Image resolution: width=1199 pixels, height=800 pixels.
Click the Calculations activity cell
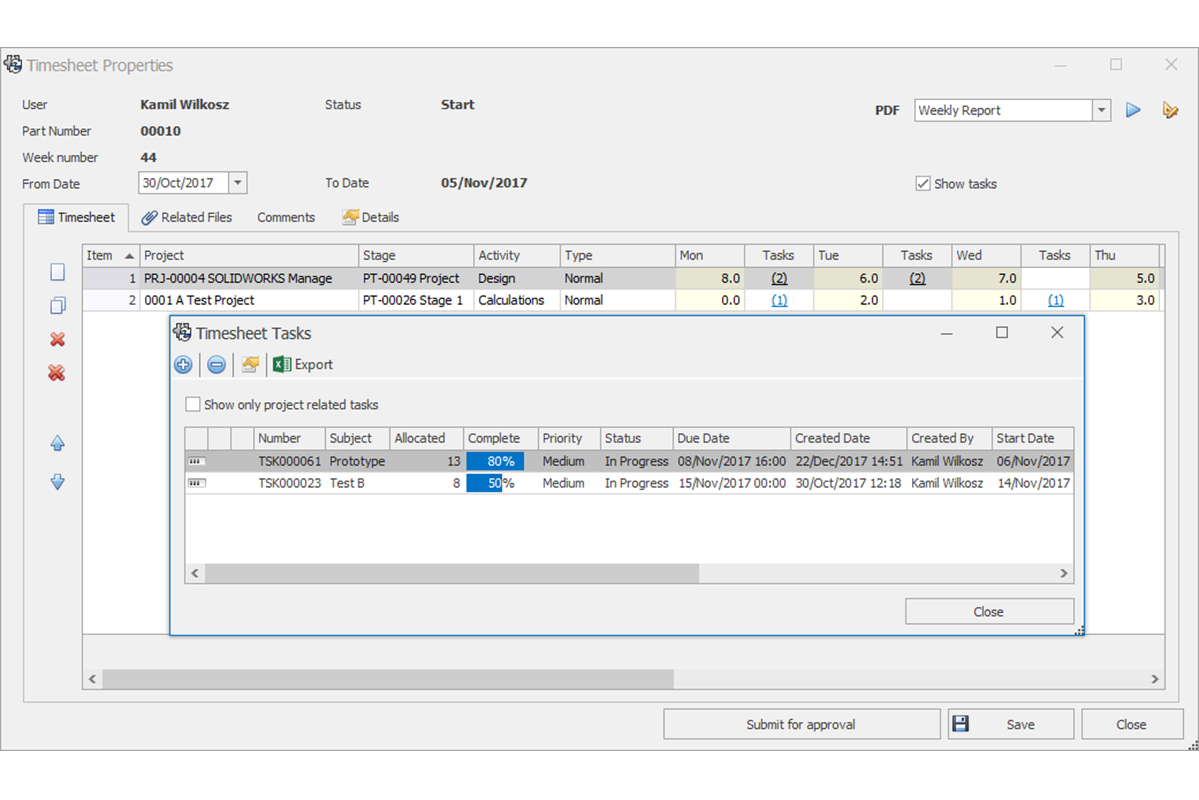(517, 301)
